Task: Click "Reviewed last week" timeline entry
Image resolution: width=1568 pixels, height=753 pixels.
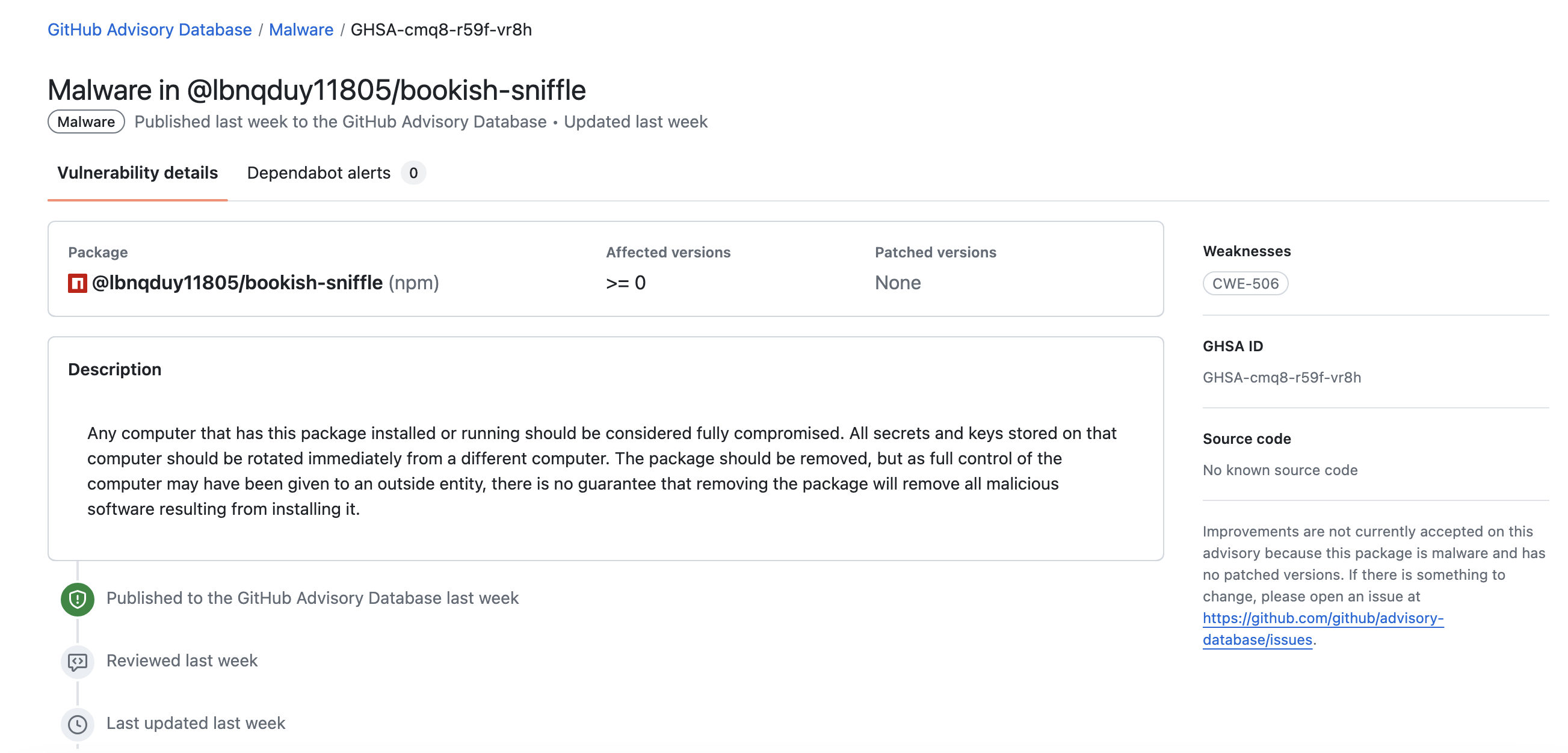Action: tap(182, 661)
